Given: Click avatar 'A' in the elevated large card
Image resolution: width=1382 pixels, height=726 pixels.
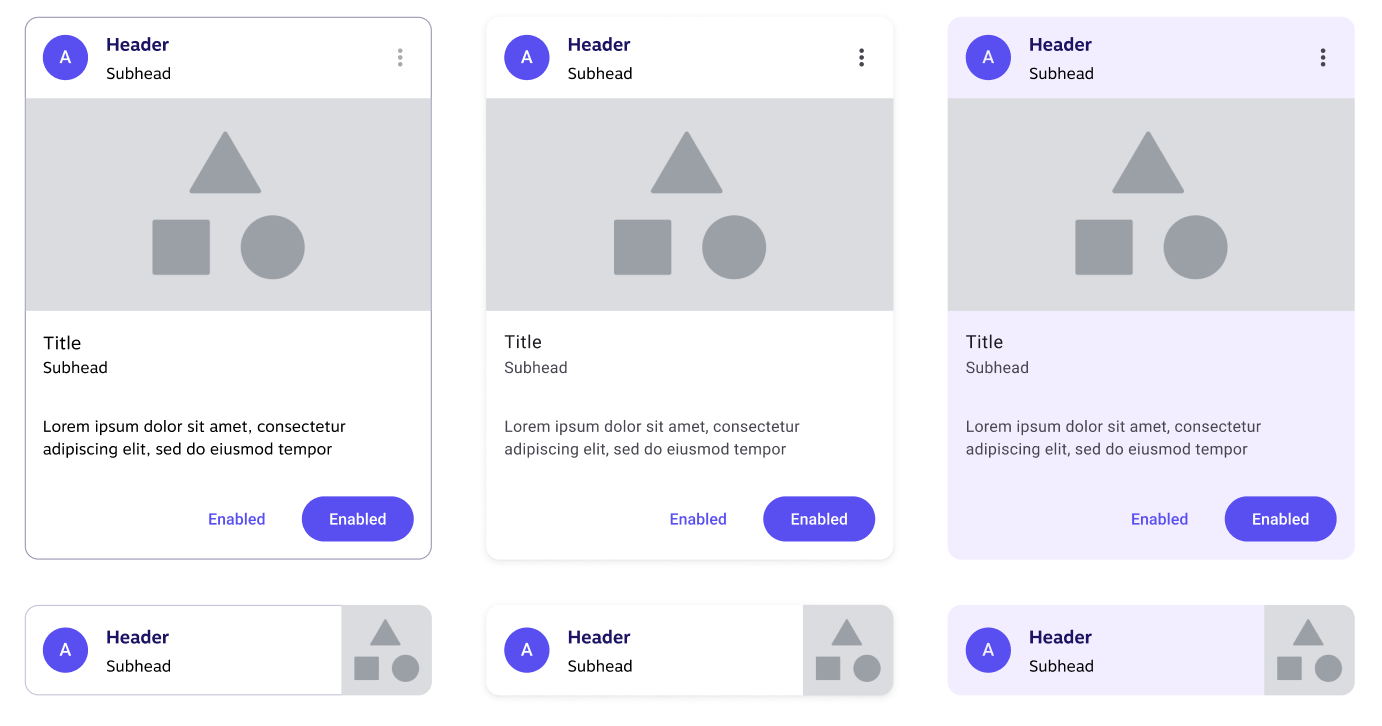Looking at the screenshot, I should click(x=527, y=58).
